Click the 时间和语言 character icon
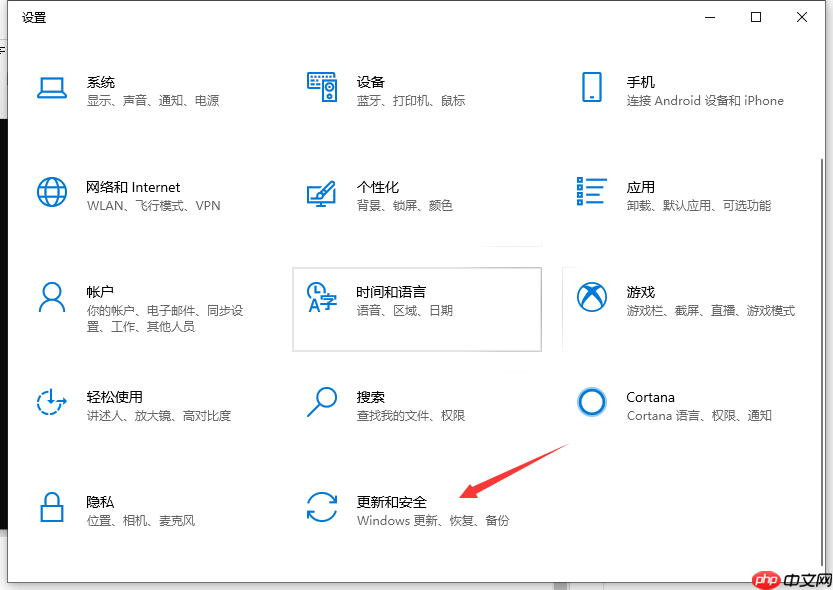The height and width of the screenshot is (590, 833). 322,296
